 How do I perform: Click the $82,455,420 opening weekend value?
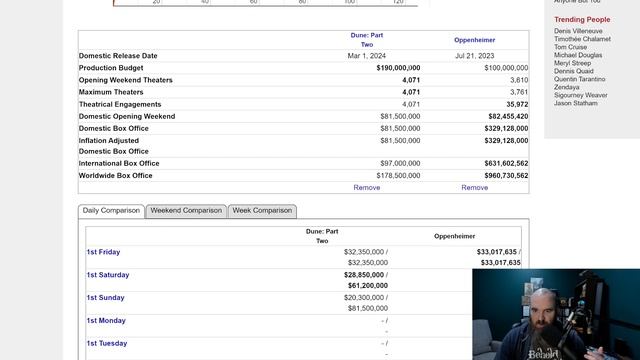[508, 116]
